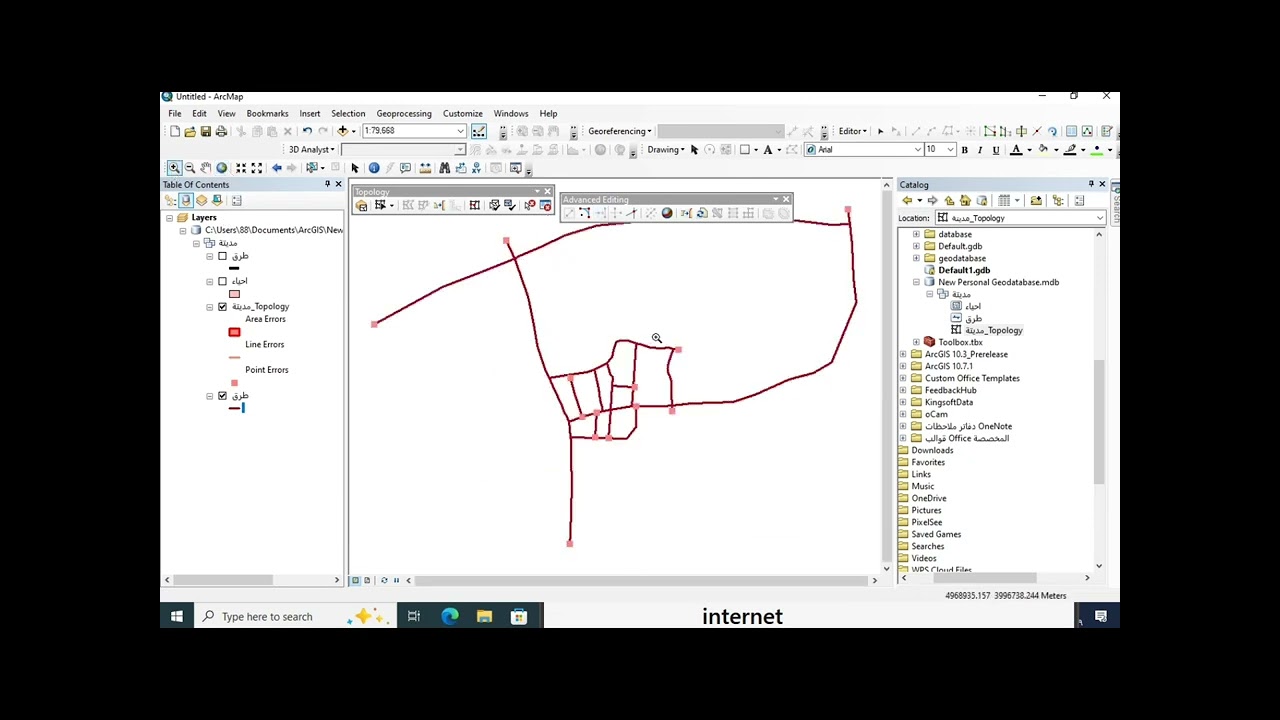The width and height of the screenshot is (1280, 720).
Task: Open the Error Inspector on Topology toolbar
Action: point(546,205)
